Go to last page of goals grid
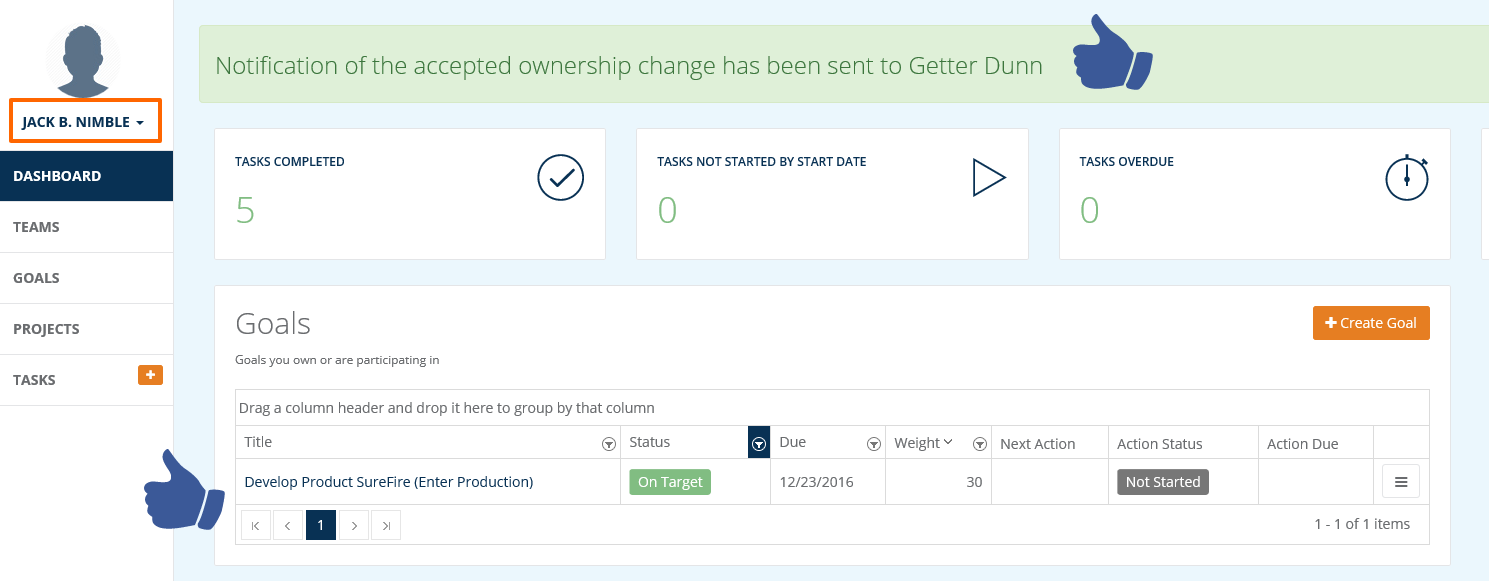 pos(386,525)
